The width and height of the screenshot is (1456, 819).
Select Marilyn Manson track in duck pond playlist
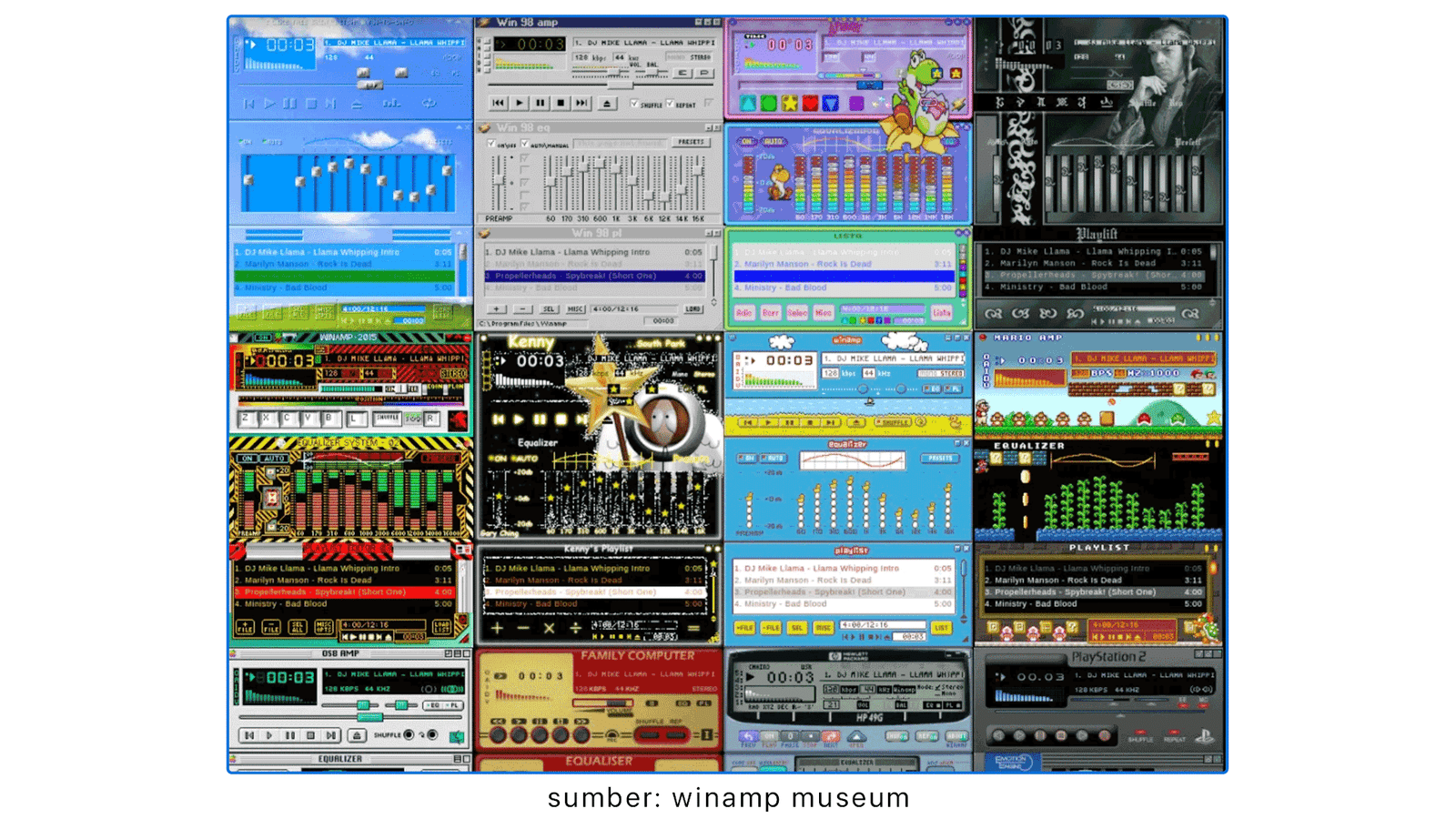tap(844, 580)
